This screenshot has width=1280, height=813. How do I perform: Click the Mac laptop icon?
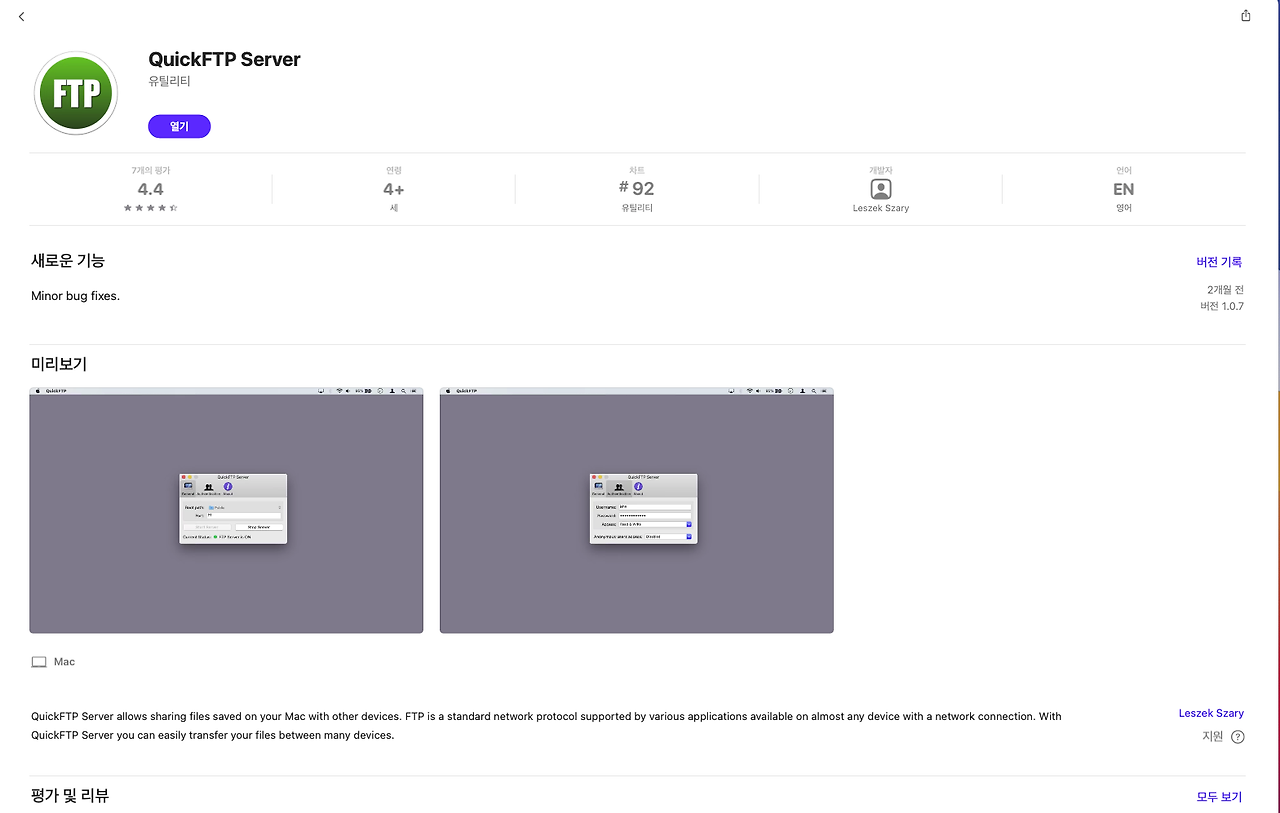39,662
